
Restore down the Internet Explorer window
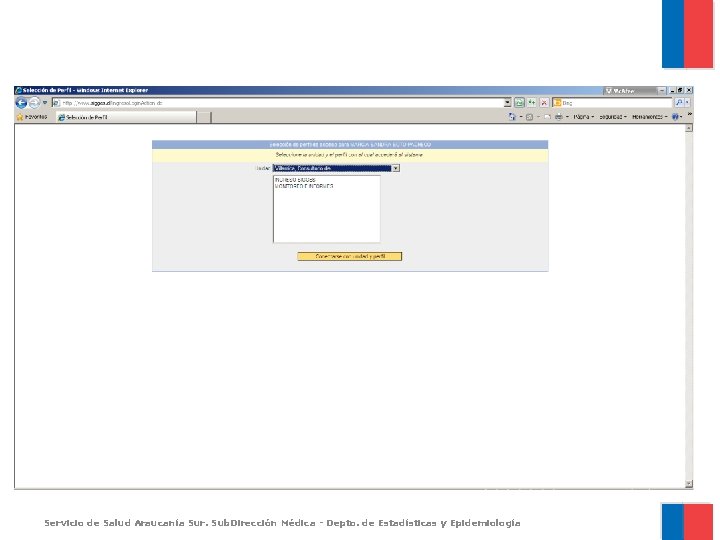click(680, 90)
